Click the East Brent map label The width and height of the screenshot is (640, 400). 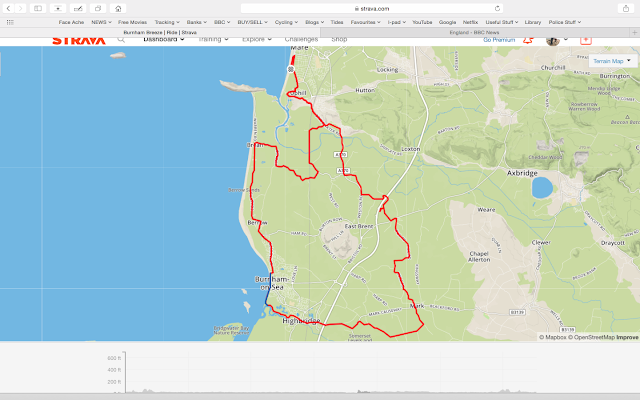[x=359, y=226]
